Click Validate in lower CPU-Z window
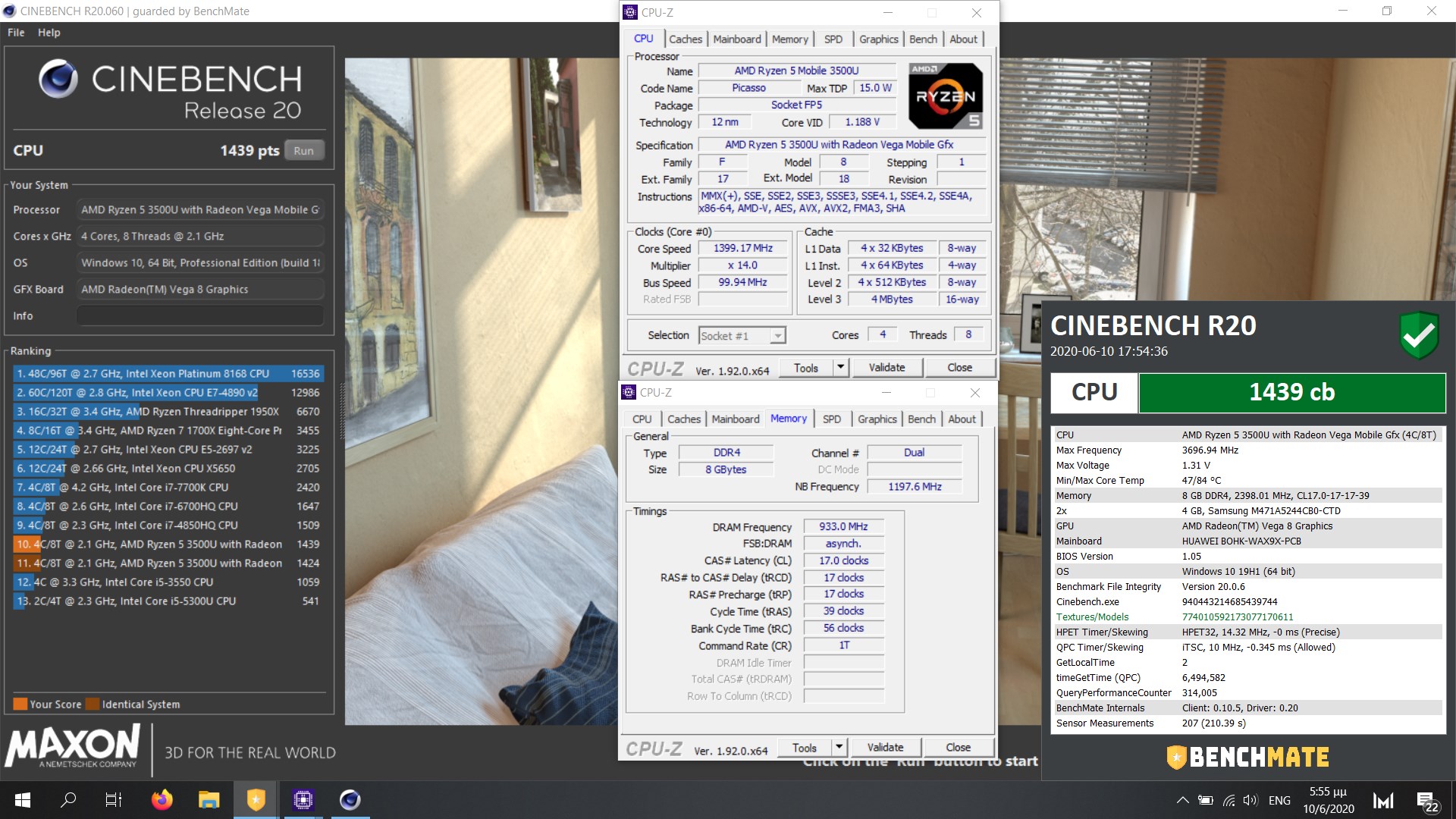This screenshot has height=819, width=1456. (x=885, y=748)
